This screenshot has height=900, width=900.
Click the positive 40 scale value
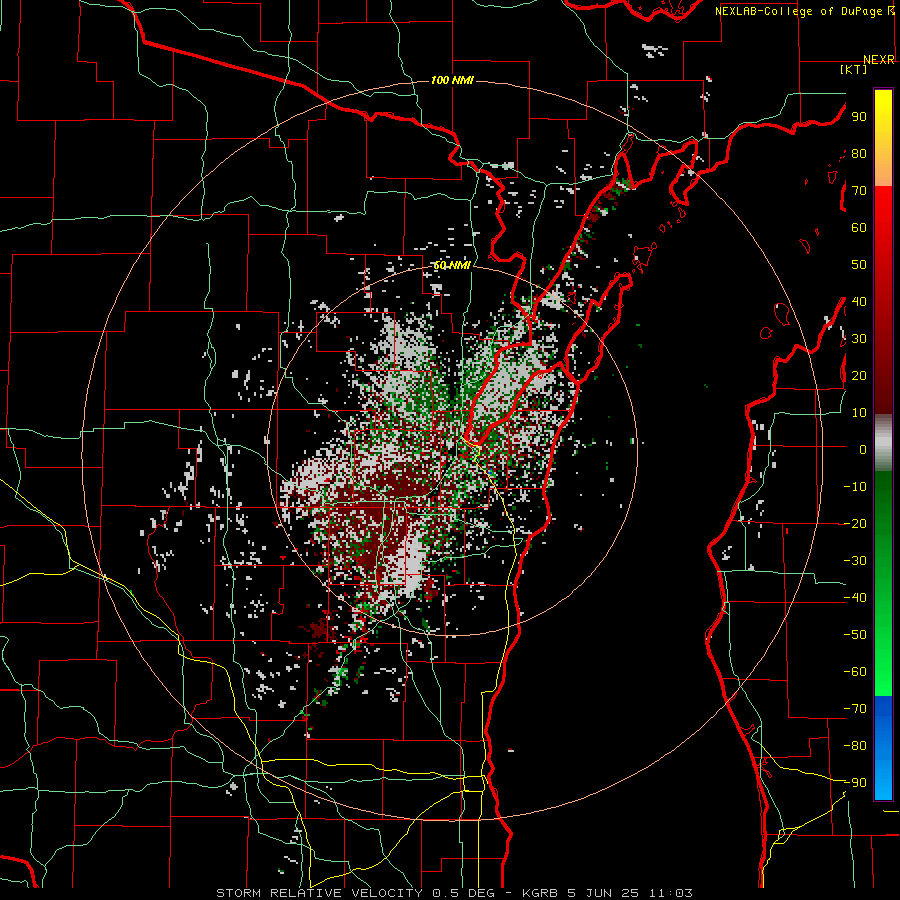859,302
